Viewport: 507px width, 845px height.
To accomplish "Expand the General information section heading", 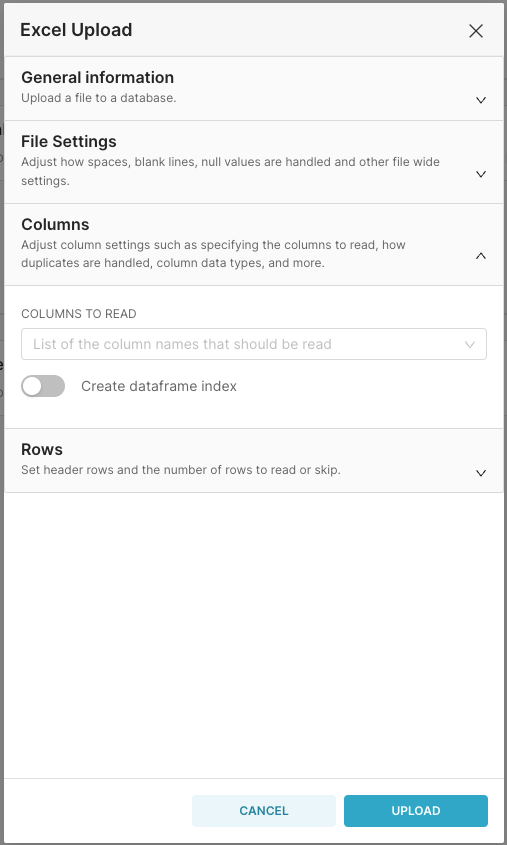I will (x=98, y=77).
